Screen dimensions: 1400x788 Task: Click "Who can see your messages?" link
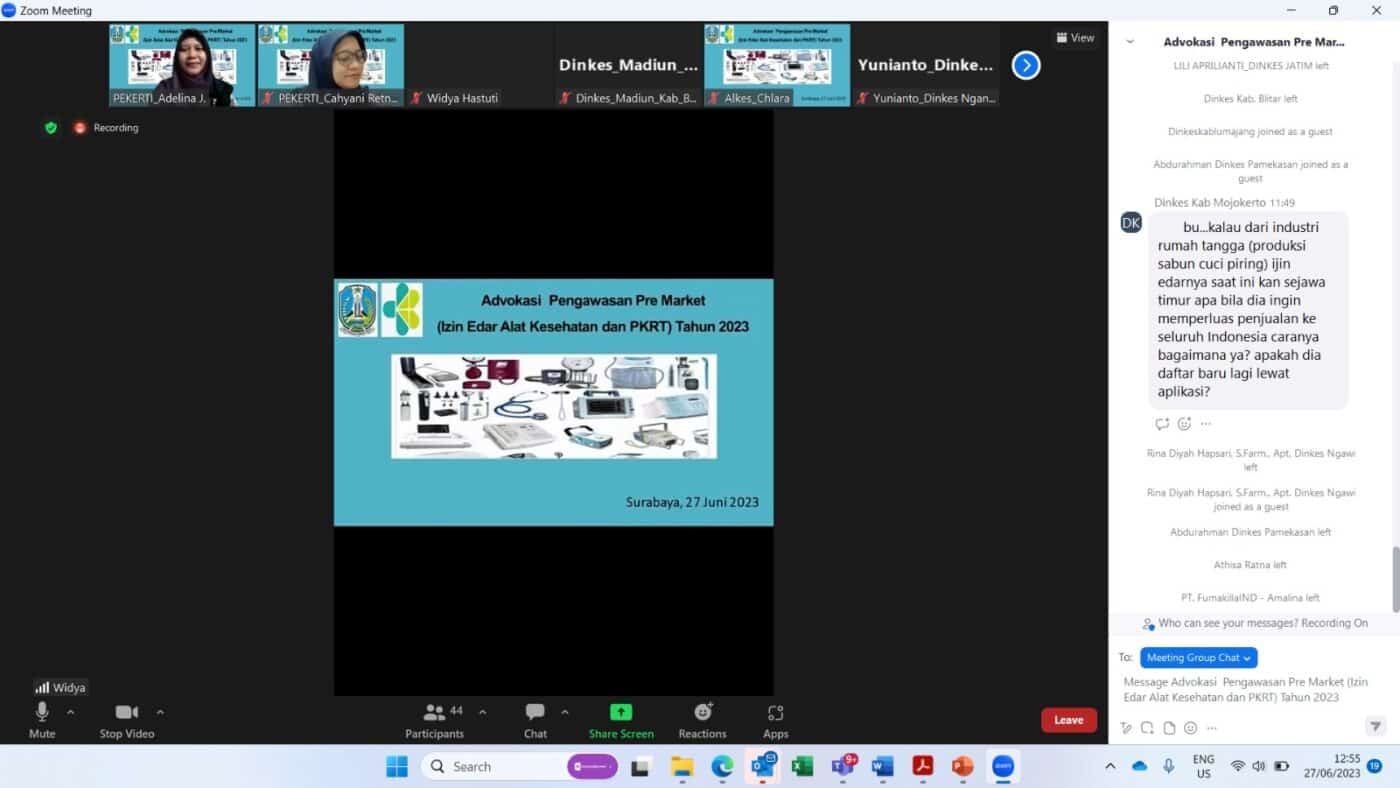point(1255,623)
